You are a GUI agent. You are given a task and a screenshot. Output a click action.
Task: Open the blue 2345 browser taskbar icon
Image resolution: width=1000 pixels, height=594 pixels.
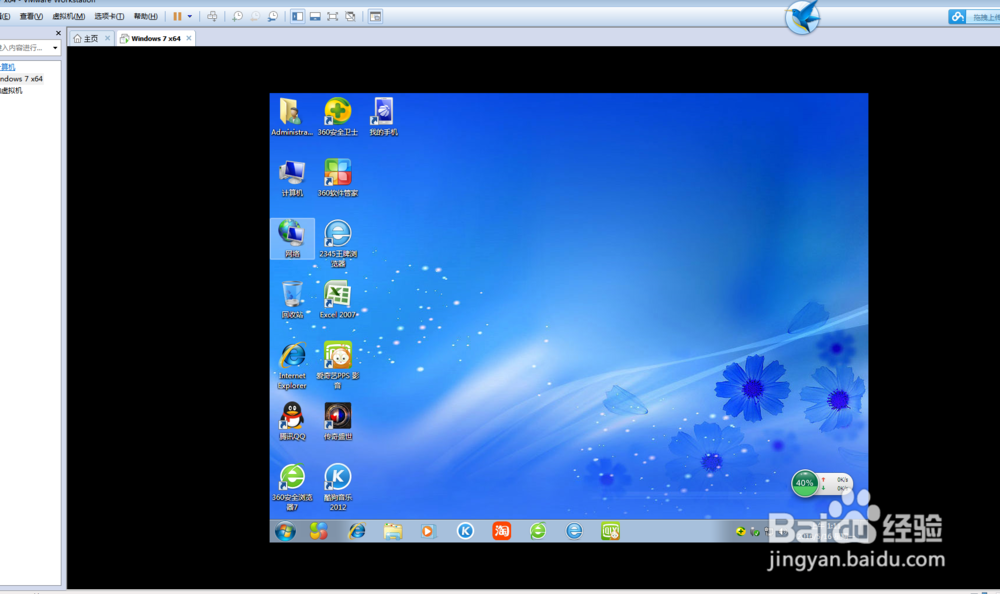pos(574,531)
